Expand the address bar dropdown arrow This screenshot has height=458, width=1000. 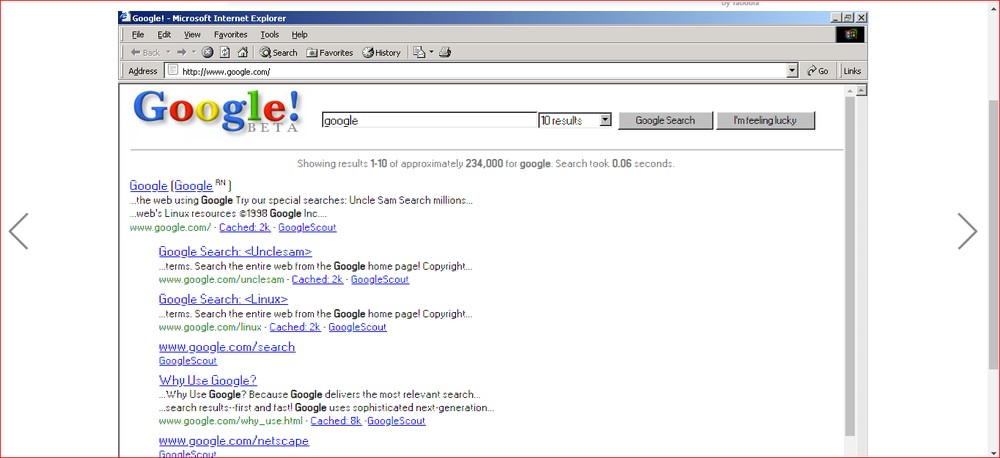click(792, 71)
